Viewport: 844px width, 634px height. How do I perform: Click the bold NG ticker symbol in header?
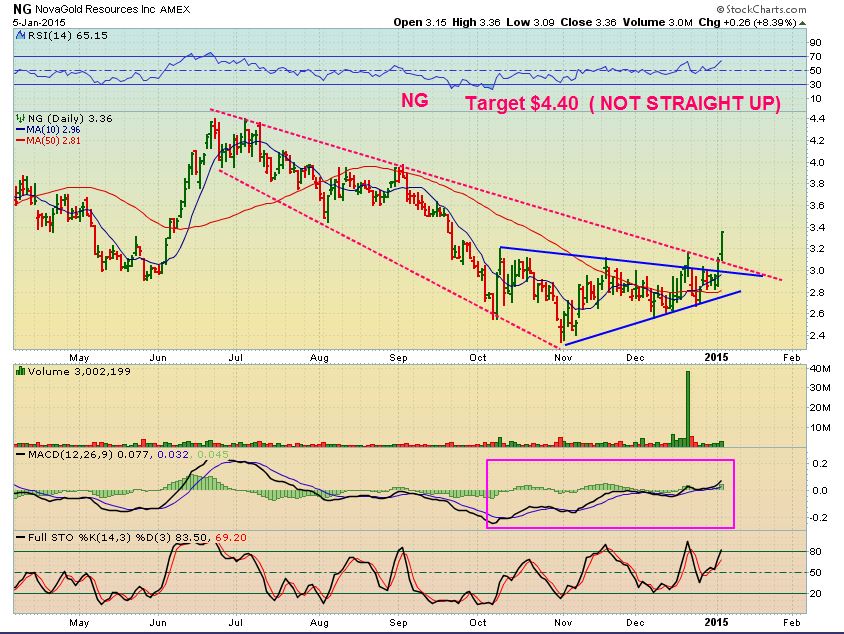22,9
